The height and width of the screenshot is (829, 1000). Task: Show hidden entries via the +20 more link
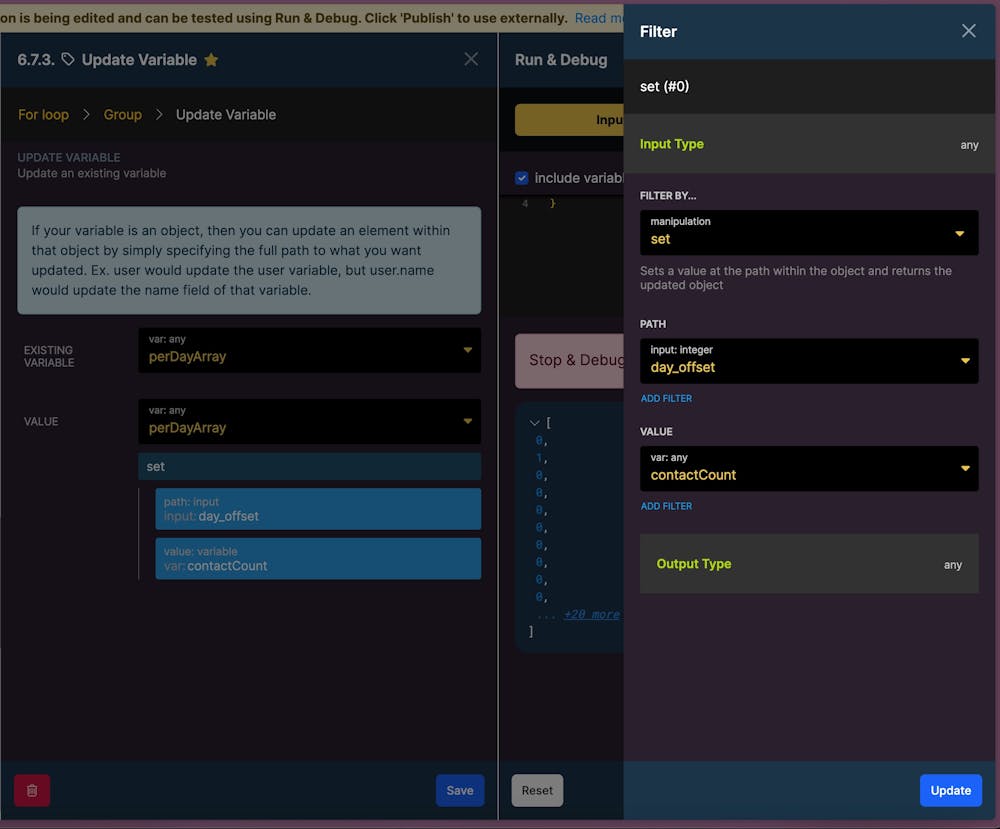591,614
